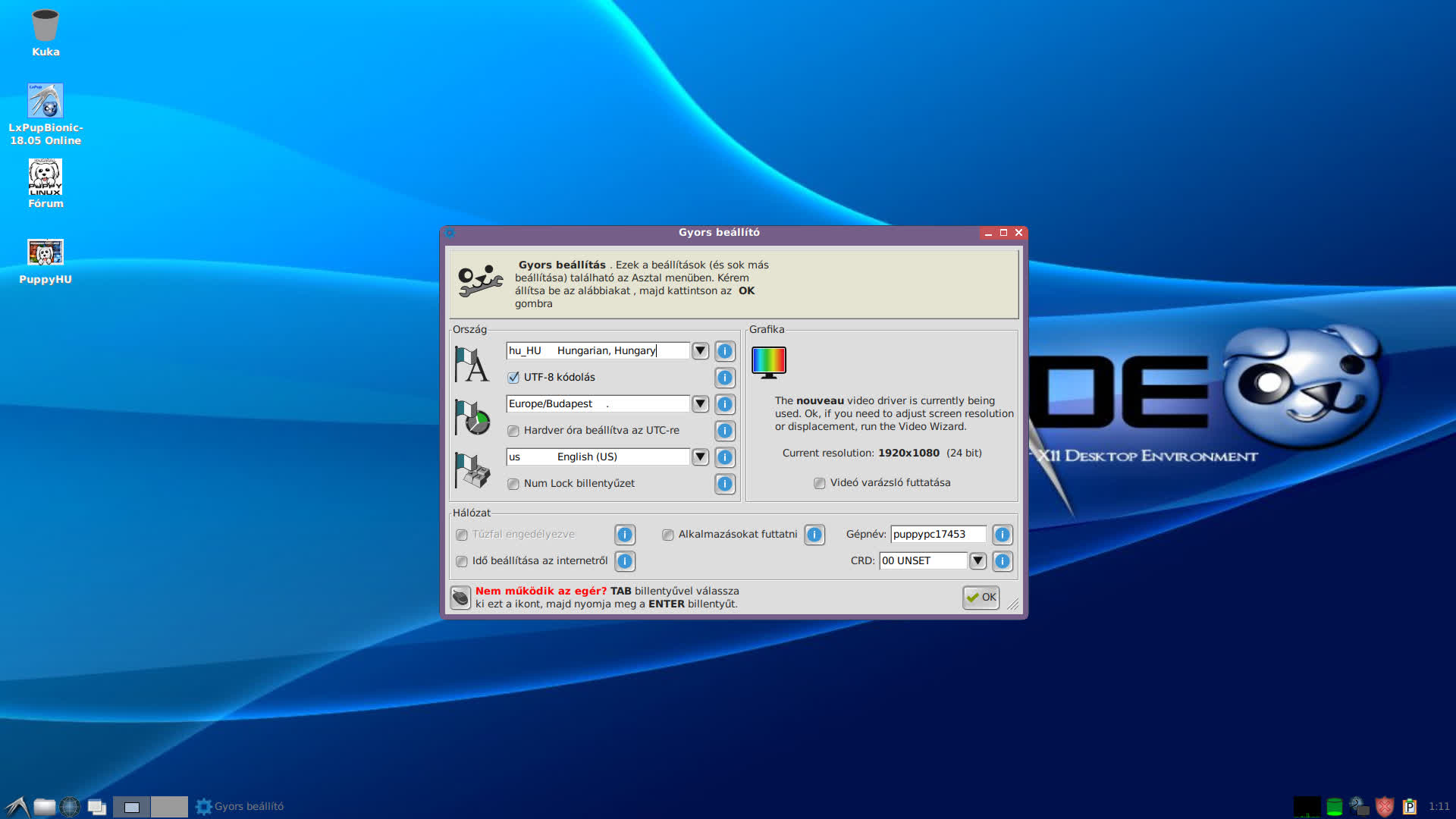This screenshot has width=1456, height=819.
Task: Click the CPU monitor graph in tray
Action: point(1307,807)
